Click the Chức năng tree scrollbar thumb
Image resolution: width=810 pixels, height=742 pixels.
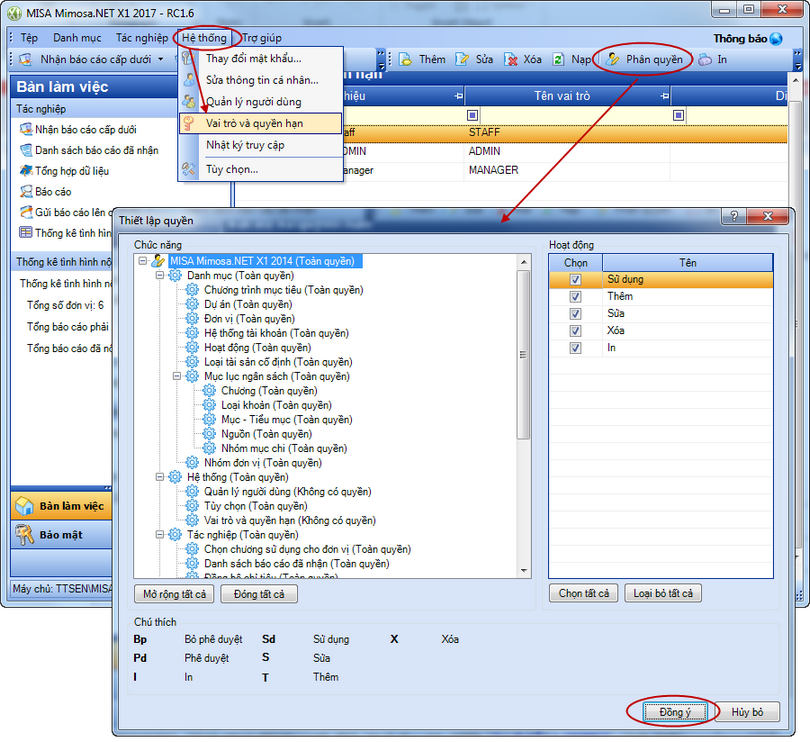point(523,354)
